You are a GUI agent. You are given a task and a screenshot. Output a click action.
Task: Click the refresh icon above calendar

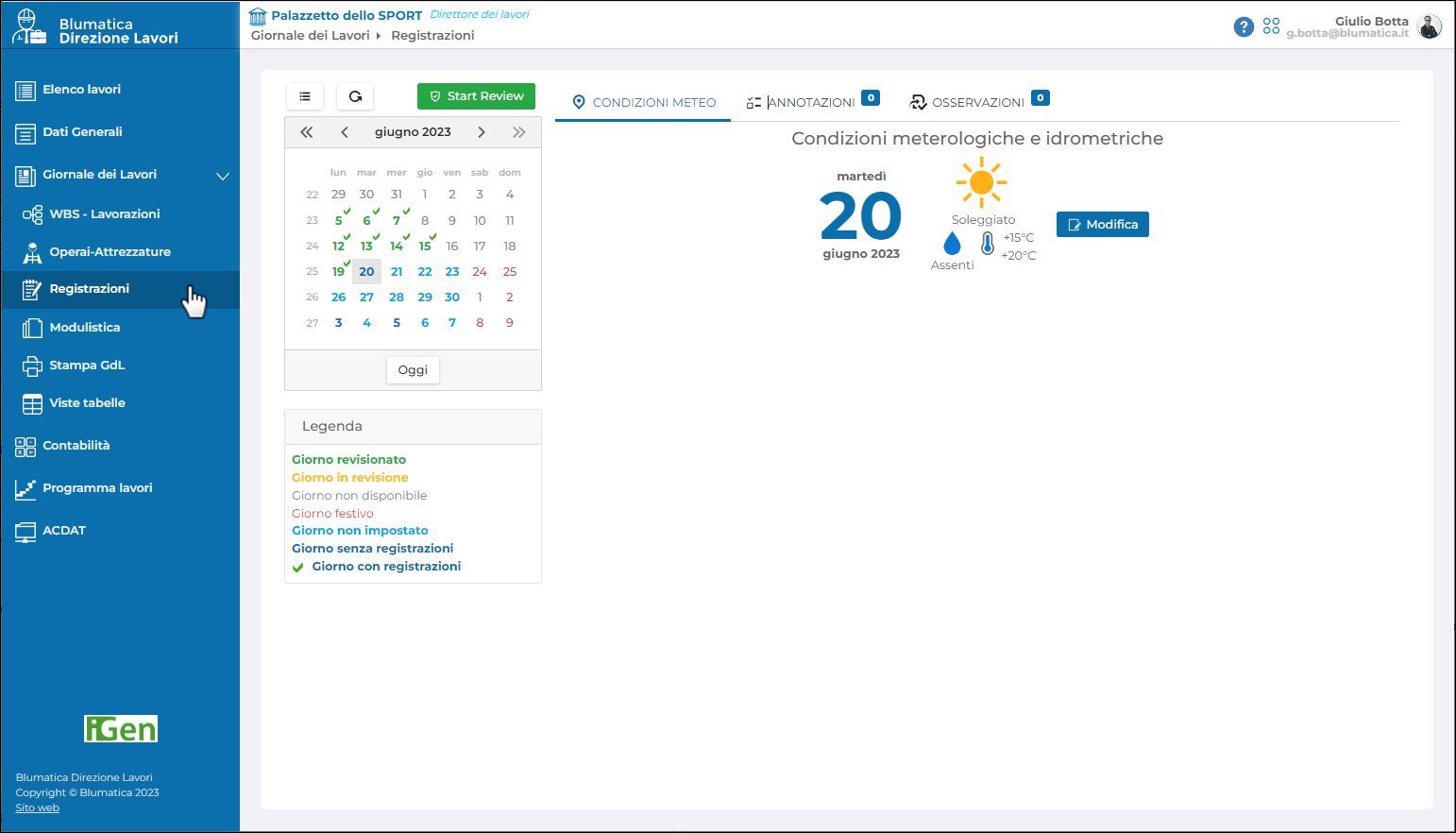[x=355, y=96]
